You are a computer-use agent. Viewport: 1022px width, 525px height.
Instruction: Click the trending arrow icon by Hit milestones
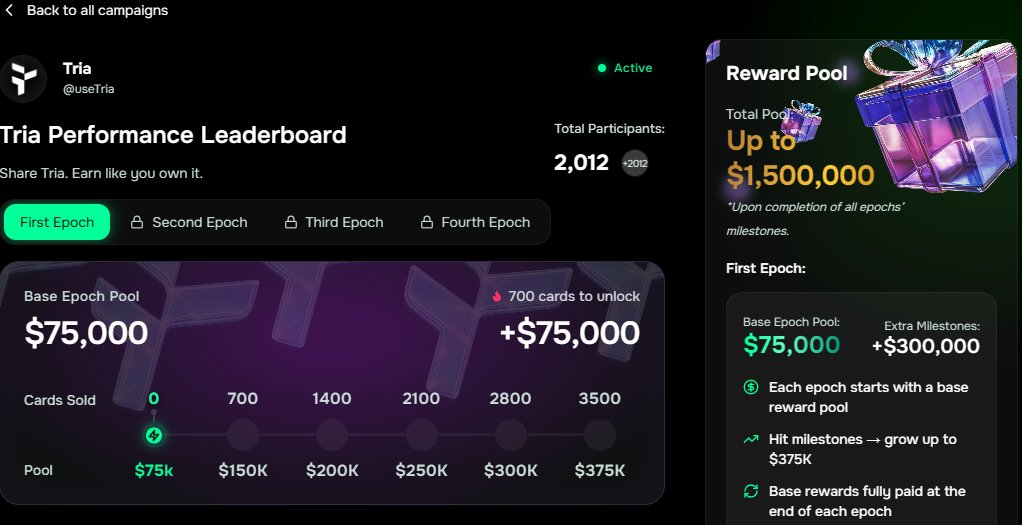751,439
